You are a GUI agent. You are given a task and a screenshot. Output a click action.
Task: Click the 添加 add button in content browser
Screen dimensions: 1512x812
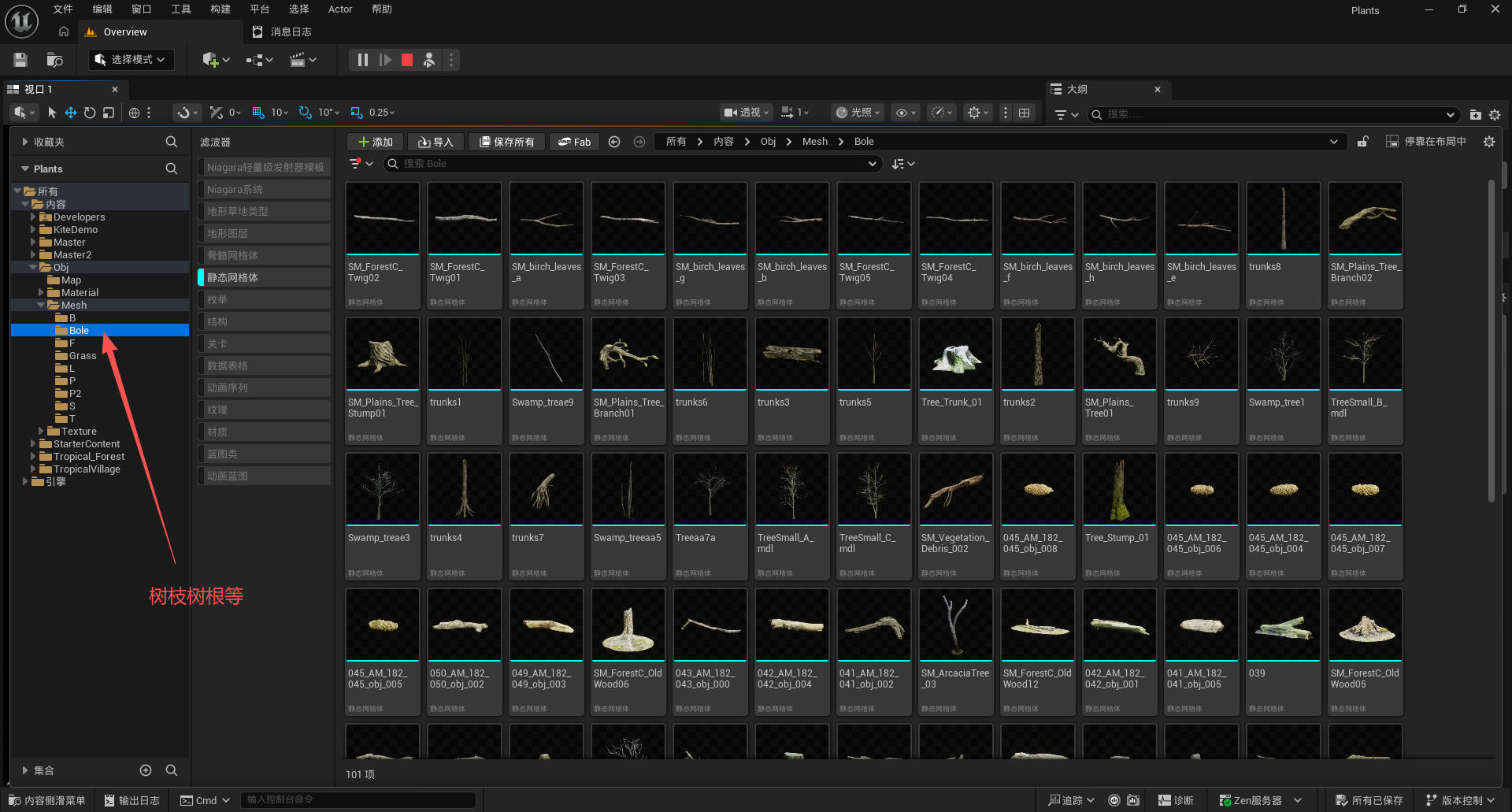[376, 142]
